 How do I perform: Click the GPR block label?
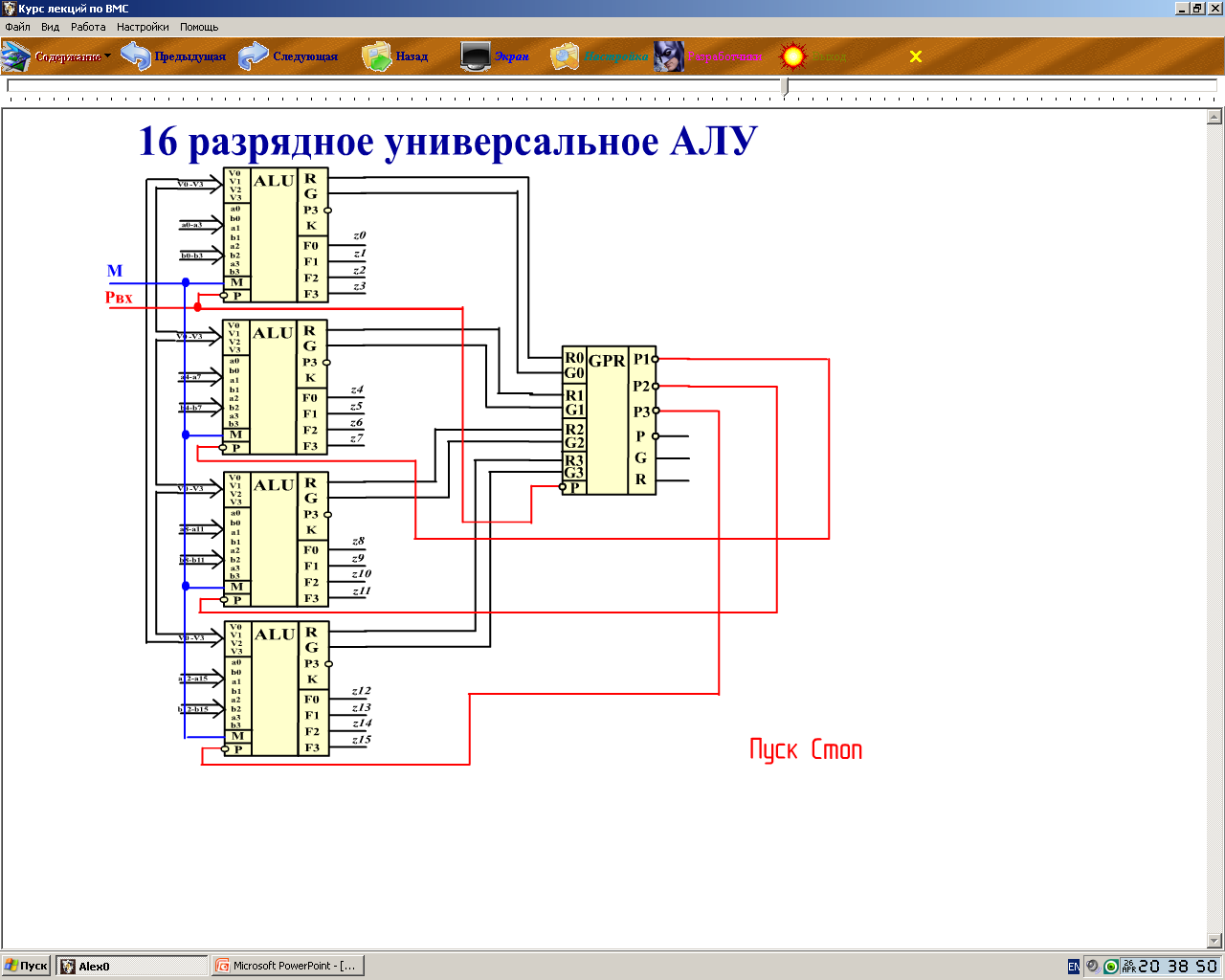[x=607, y=362]
